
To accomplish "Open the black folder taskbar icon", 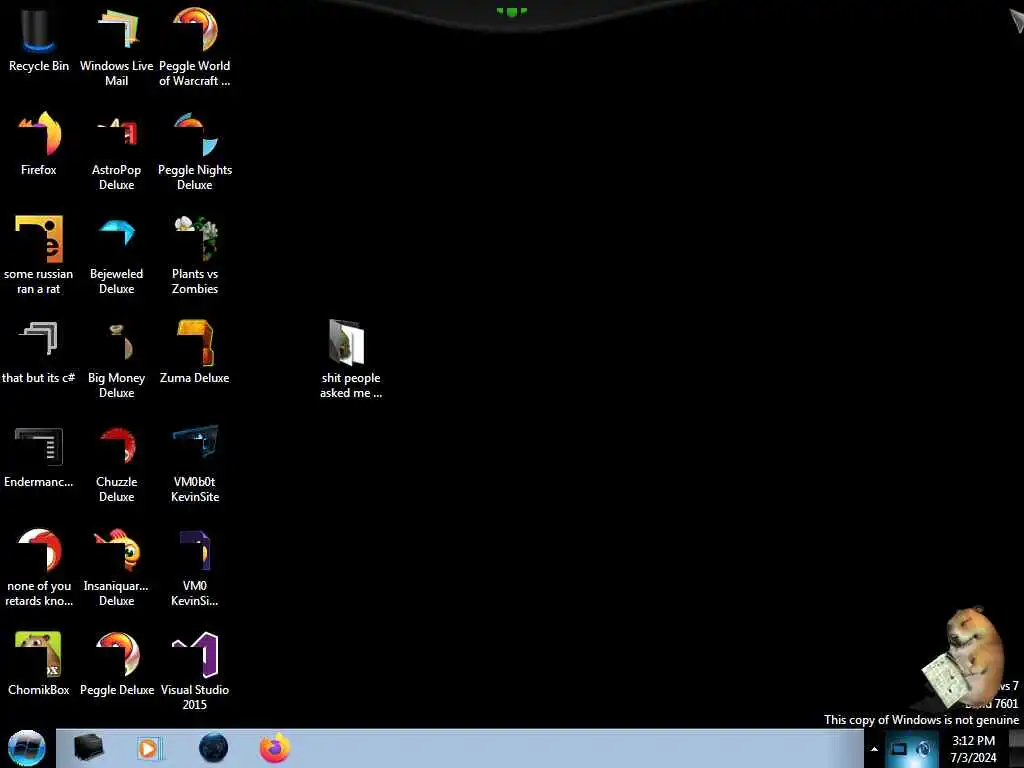I will [89, 748].
